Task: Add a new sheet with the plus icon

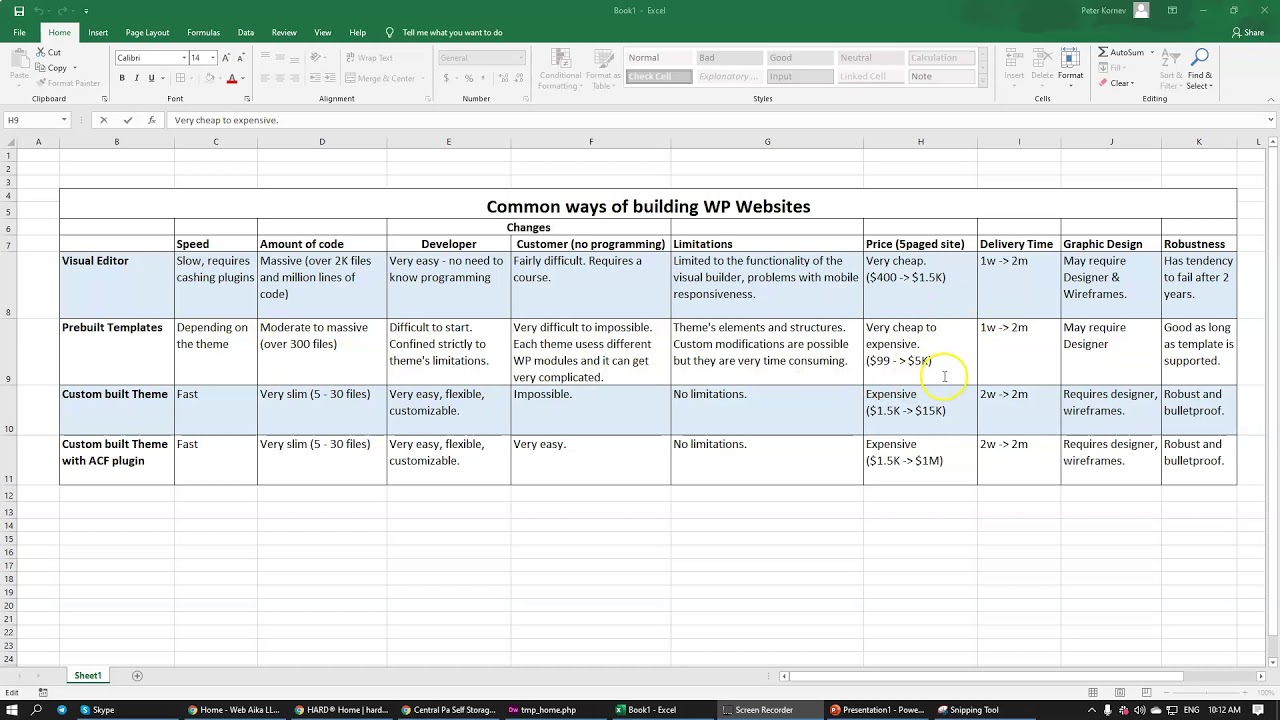Action: (137, 676)
